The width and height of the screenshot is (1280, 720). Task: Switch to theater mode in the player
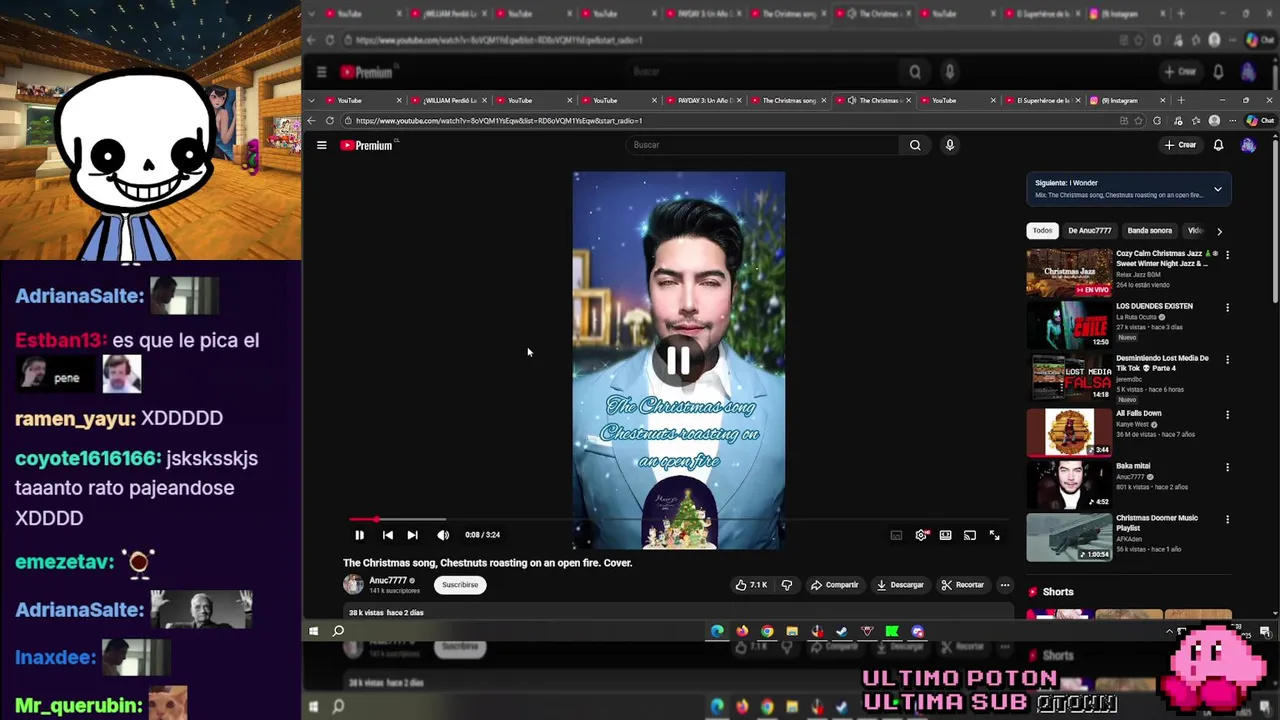(945, 535)
